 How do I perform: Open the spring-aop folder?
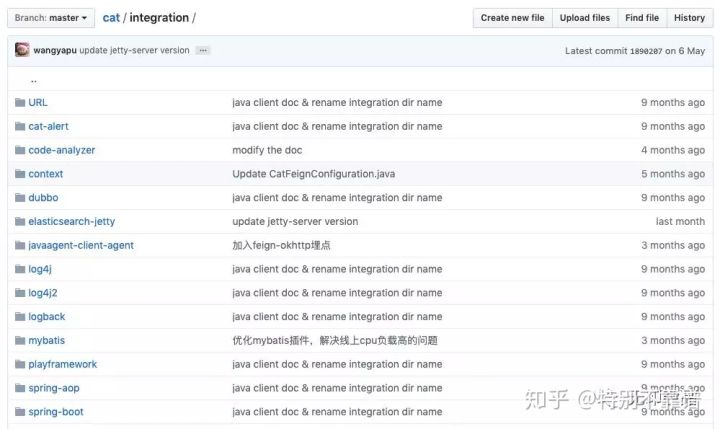[x=54, y=388]
